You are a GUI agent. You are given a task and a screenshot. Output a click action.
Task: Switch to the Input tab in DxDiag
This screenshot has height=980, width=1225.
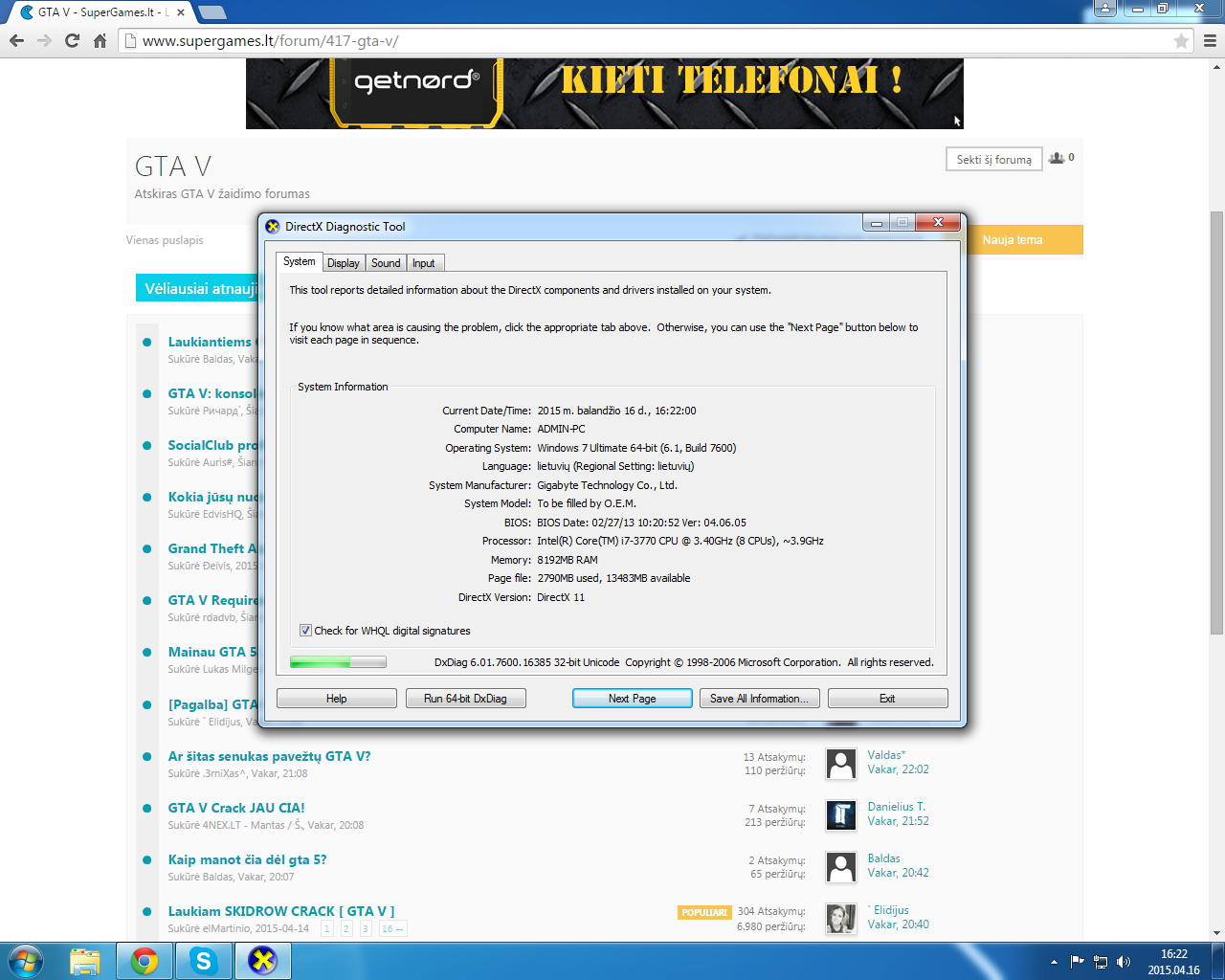click(x=424, y=263)
